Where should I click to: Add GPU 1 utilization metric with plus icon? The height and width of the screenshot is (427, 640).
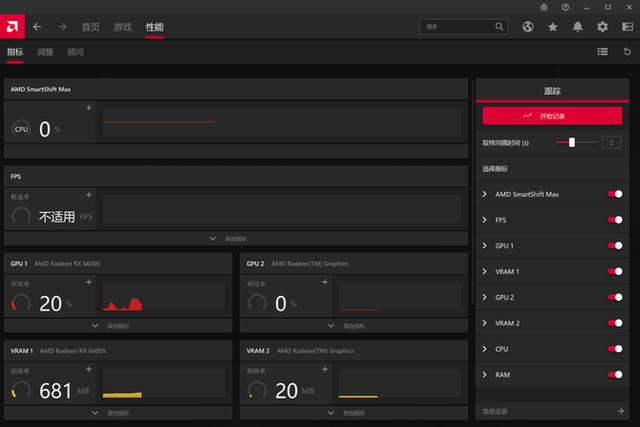pyautogui.click(x=88, y=283)
